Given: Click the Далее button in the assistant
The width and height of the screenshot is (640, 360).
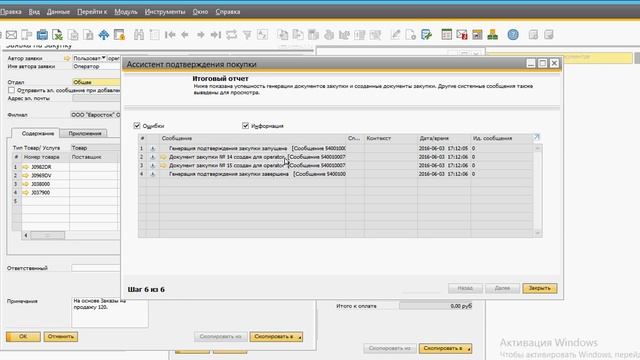Looking at the screenshot, I should point(502,288).
